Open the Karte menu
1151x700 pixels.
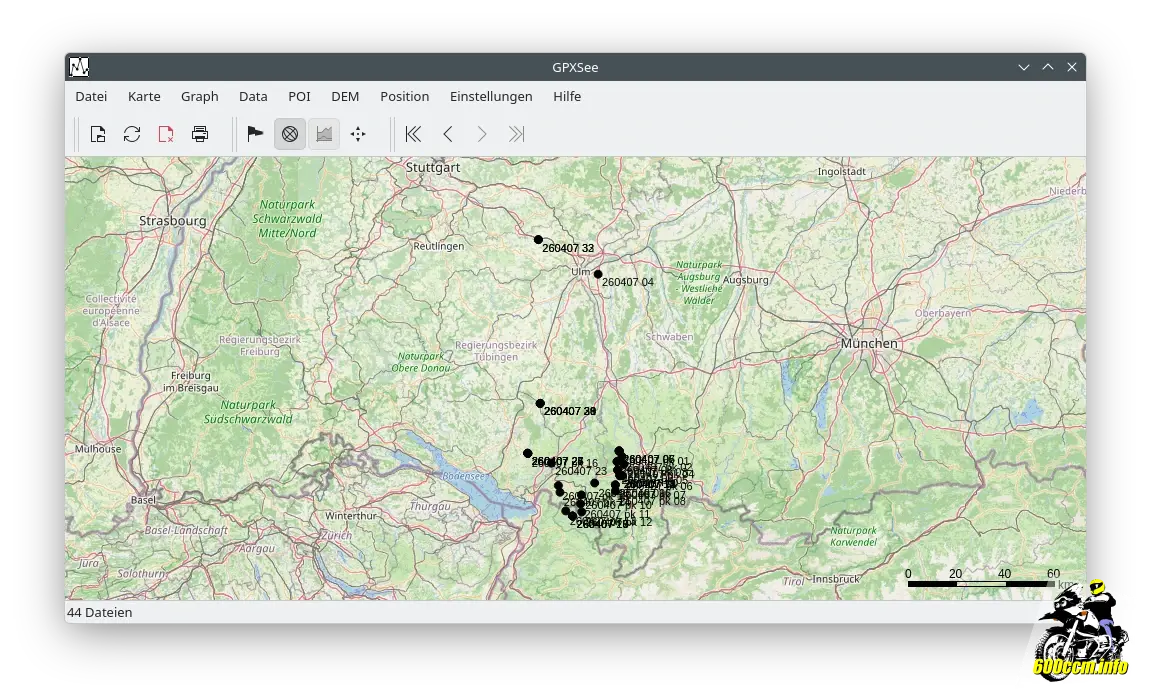pos(144,97)
